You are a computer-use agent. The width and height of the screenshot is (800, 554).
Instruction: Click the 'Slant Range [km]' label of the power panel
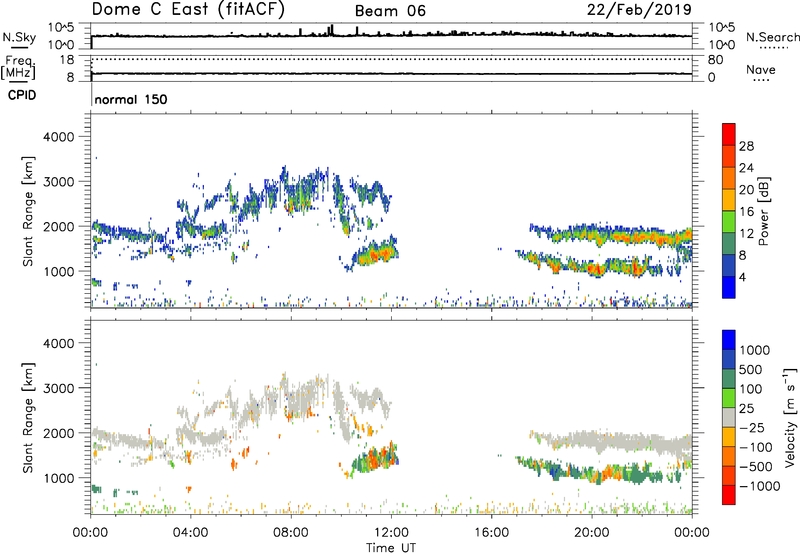point(28,211)
